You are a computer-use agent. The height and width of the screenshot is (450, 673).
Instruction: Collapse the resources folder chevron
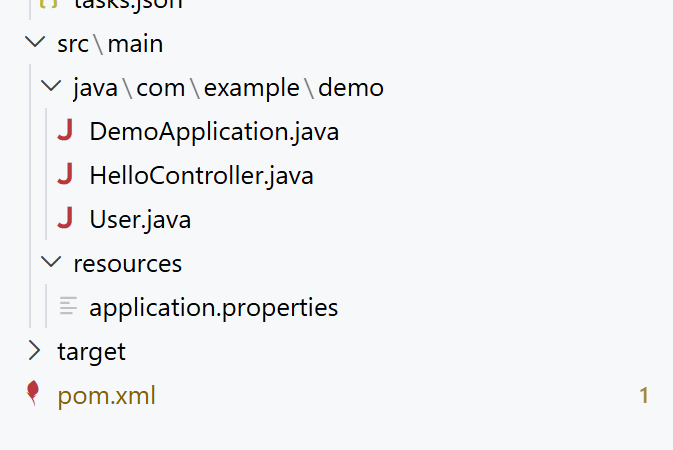click(51, 262)
